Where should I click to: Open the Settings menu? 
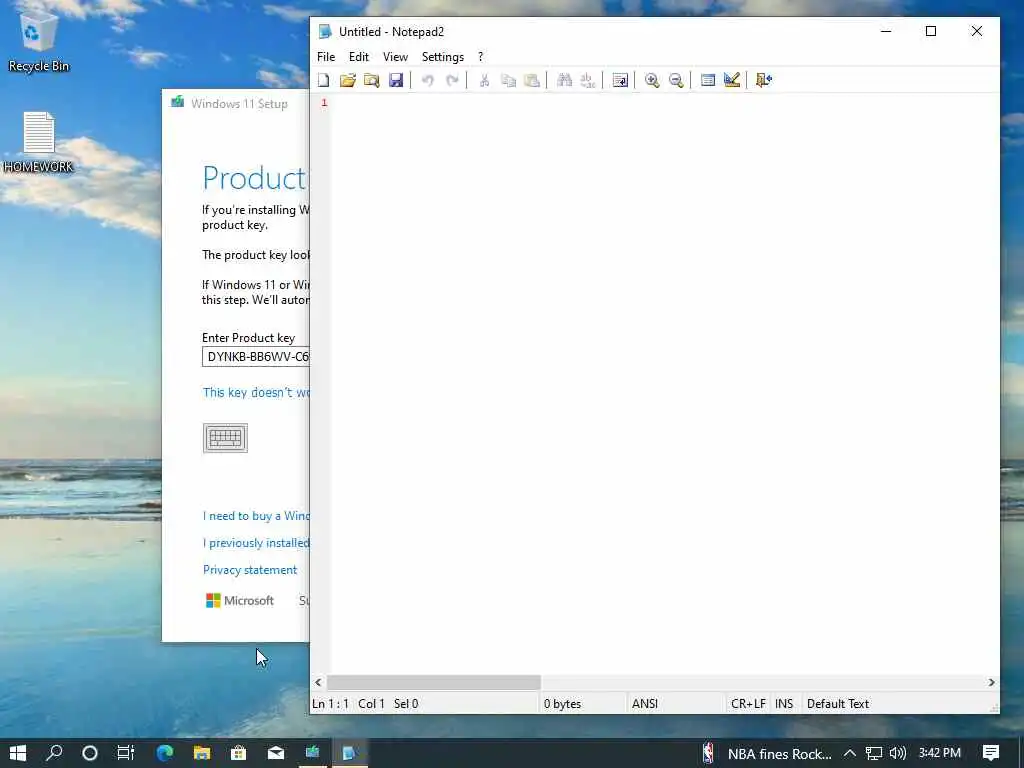point(443,57)
